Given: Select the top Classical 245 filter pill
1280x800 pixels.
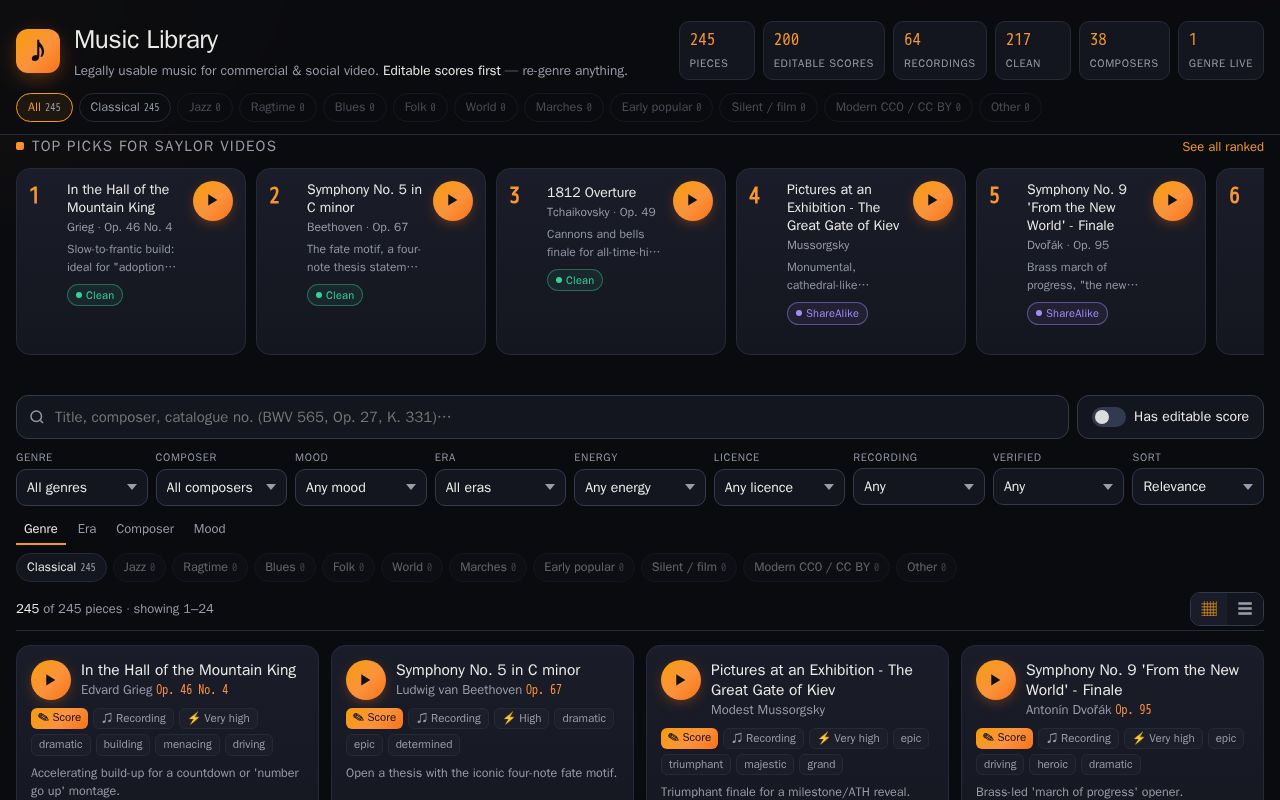Looking at the screenshot, I should [x=125, y=107].
